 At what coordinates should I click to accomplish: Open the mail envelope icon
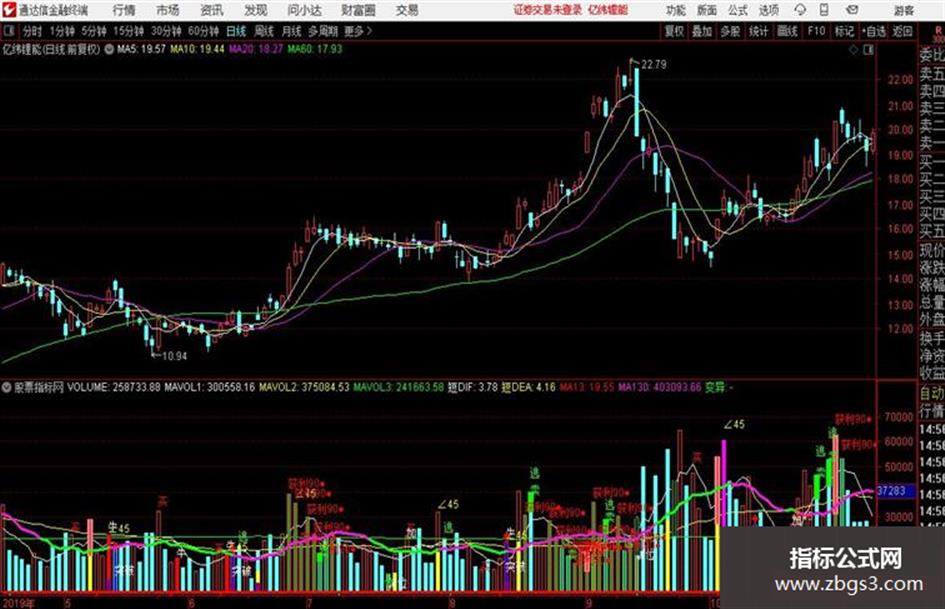852,10
